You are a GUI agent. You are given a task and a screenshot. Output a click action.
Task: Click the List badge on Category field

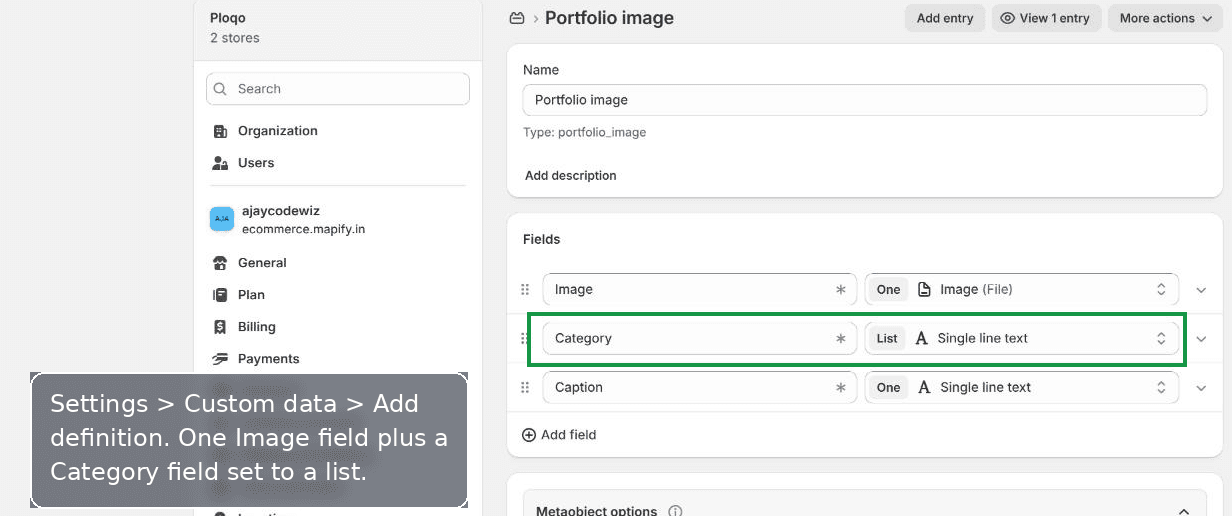pyautogui.click(x=887, y=338)
